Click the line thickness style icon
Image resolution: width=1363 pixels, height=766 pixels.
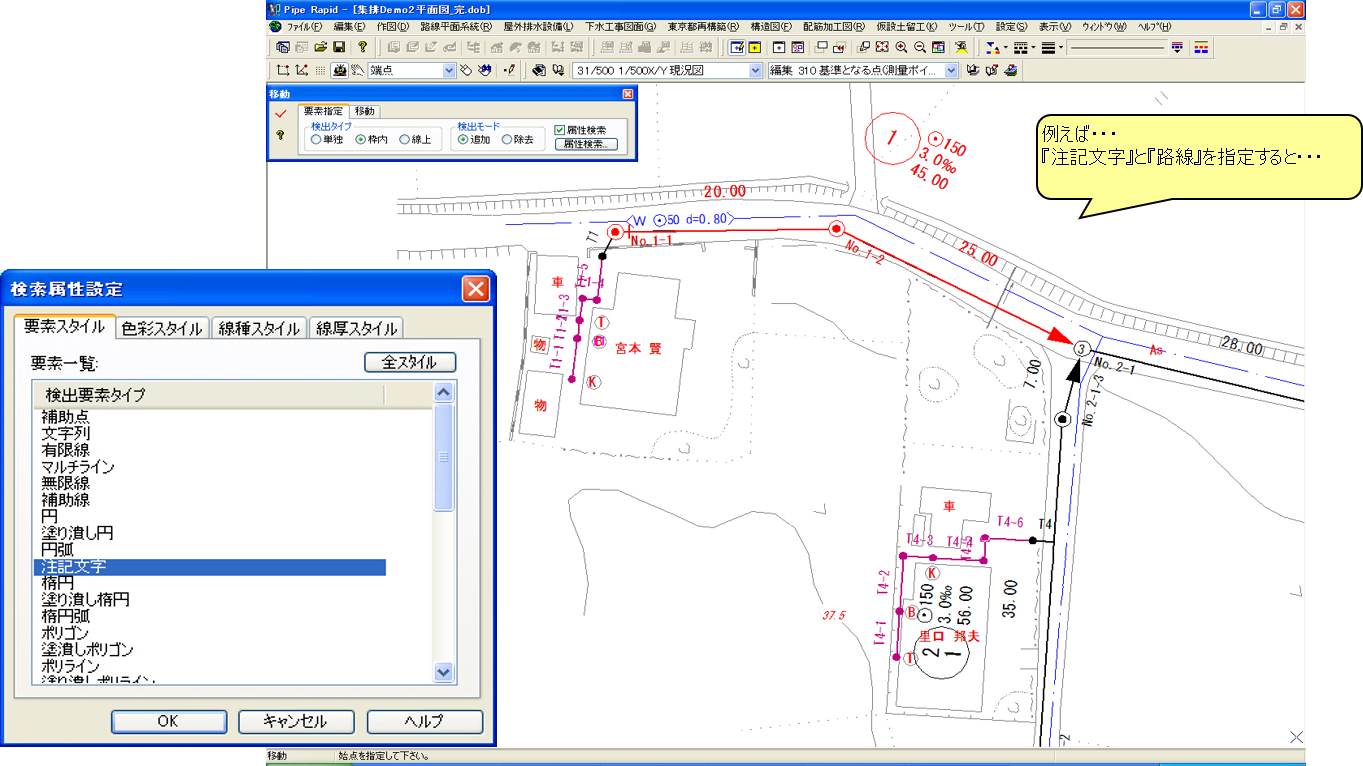[1047, 47]
